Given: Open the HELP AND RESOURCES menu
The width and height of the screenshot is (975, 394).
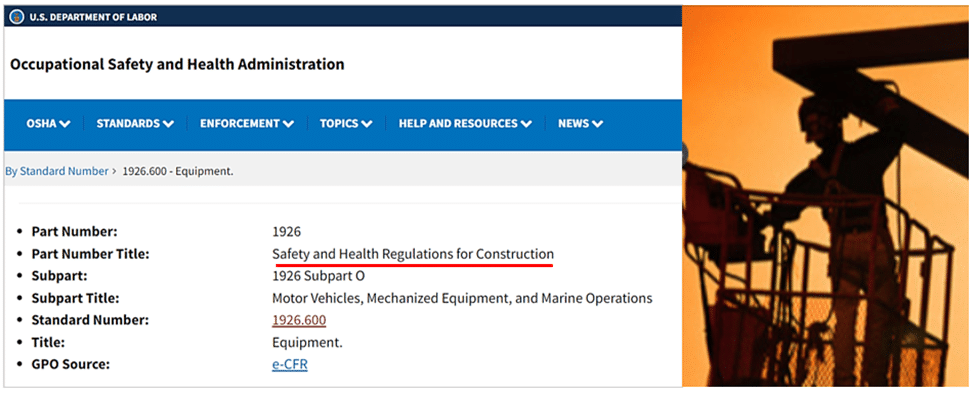Looking at the screenshot, I should click(465, 124).
